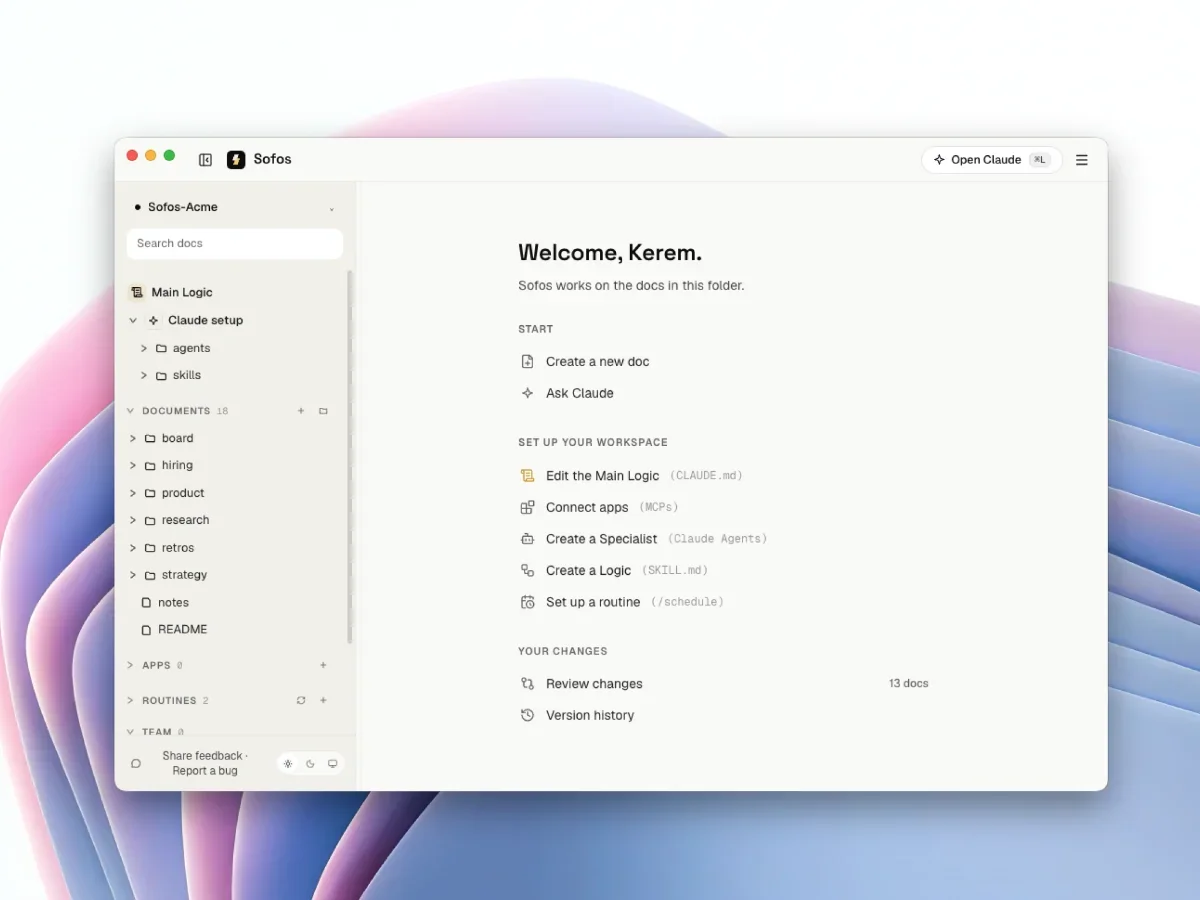Expand the skills folder chevron
This screenshot has height=900, width=1200.
144,375
